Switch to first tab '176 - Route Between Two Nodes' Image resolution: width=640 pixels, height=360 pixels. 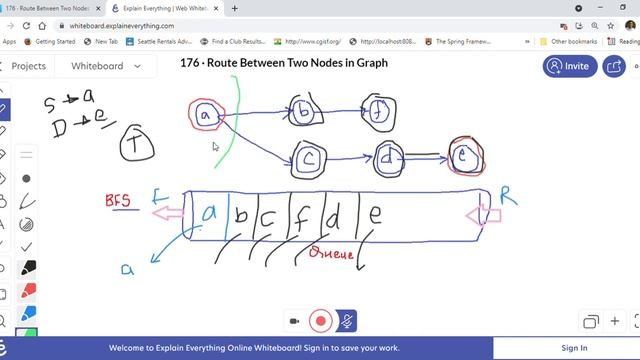(48, 8)
